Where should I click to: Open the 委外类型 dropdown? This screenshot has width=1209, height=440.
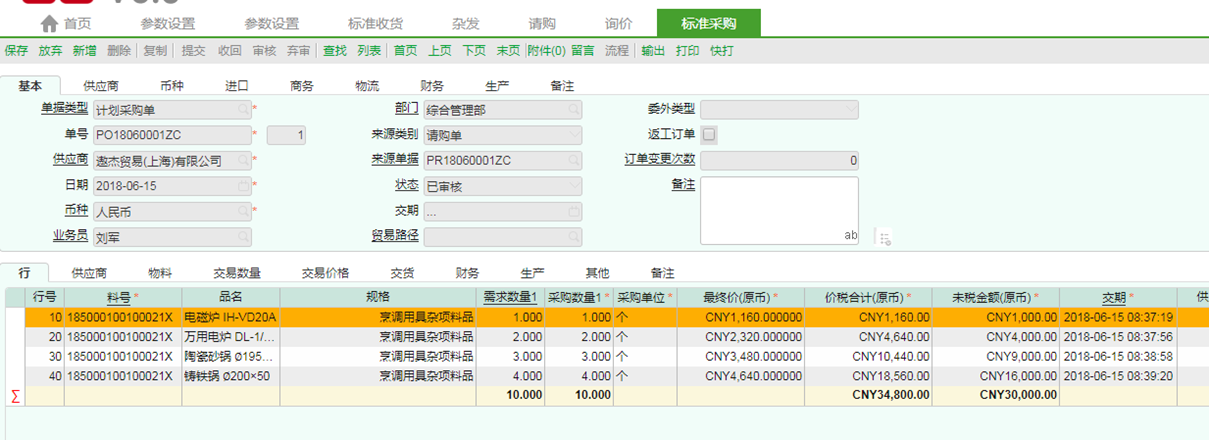[x=849, y=109]
